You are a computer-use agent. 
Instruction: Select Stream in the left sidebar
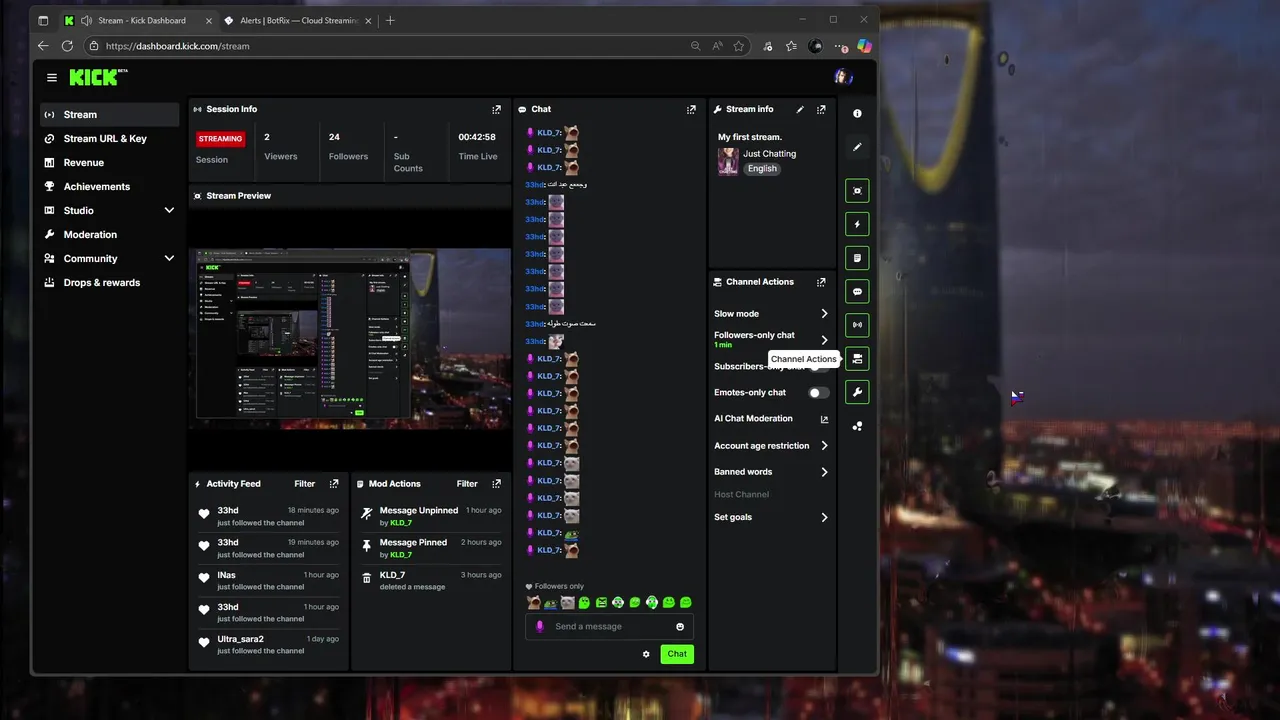110,115
